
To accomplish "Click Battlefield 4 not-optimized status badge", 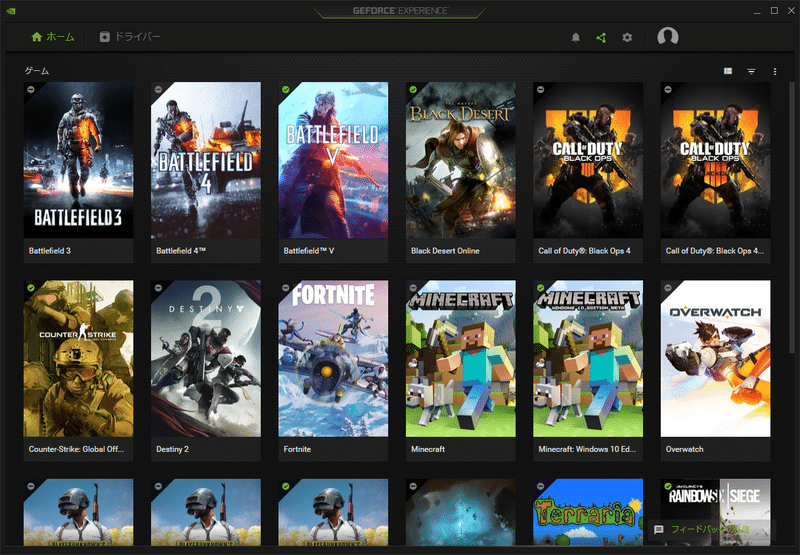I will [x=158, y=90].
